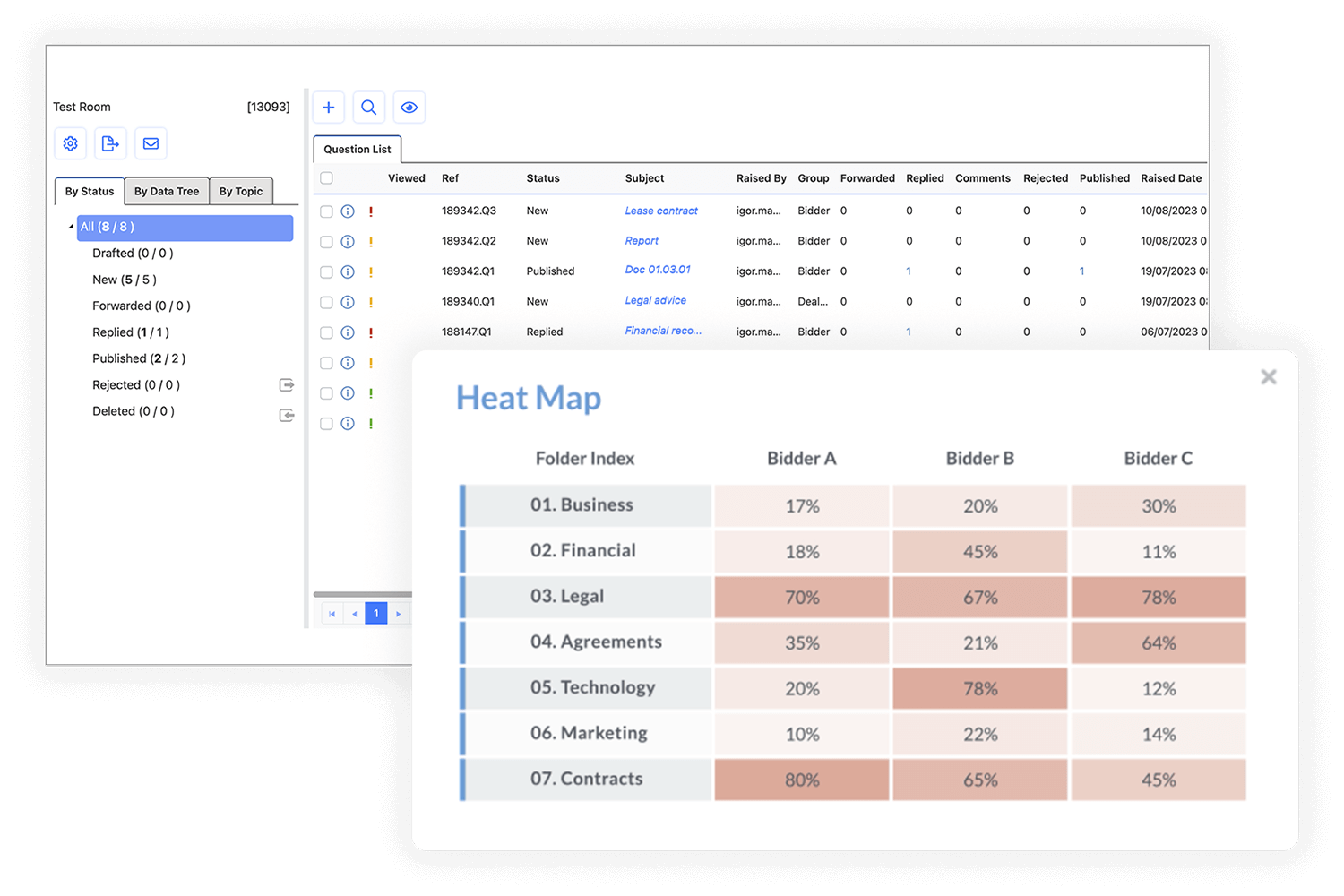Toggle the eye view icon in toolbar

tap(409, 108)
